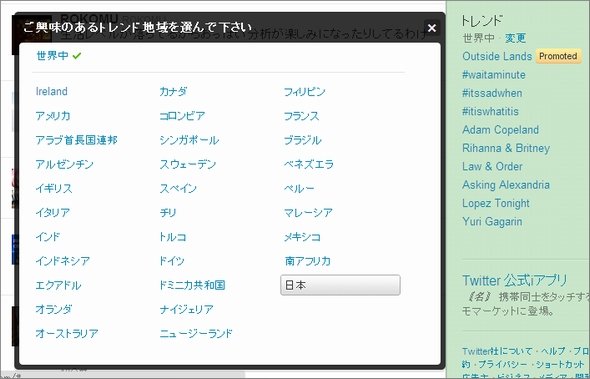Select シンガポール trend region

[189, 140]
